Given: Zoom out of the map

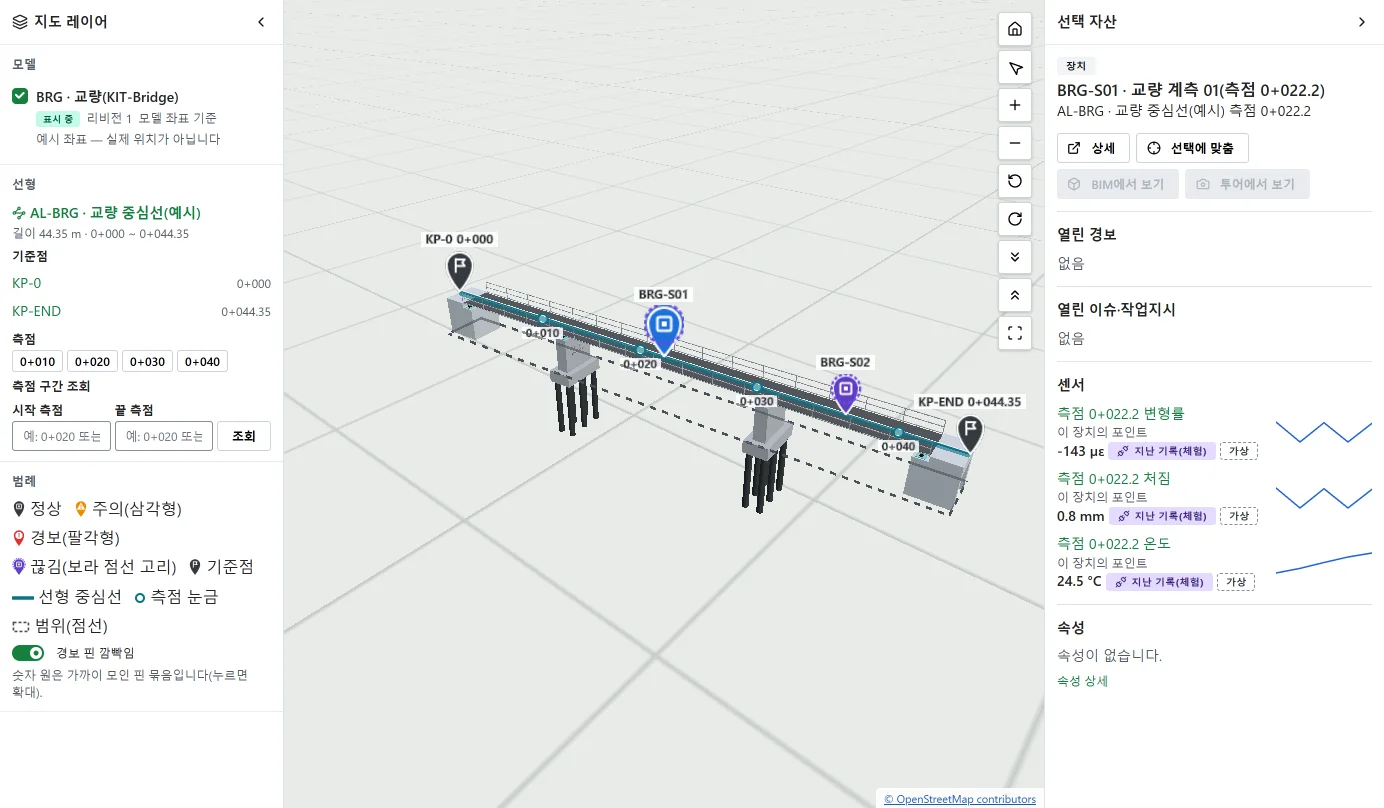Looking at the screenshot, I should click(x=1015, y=143).
